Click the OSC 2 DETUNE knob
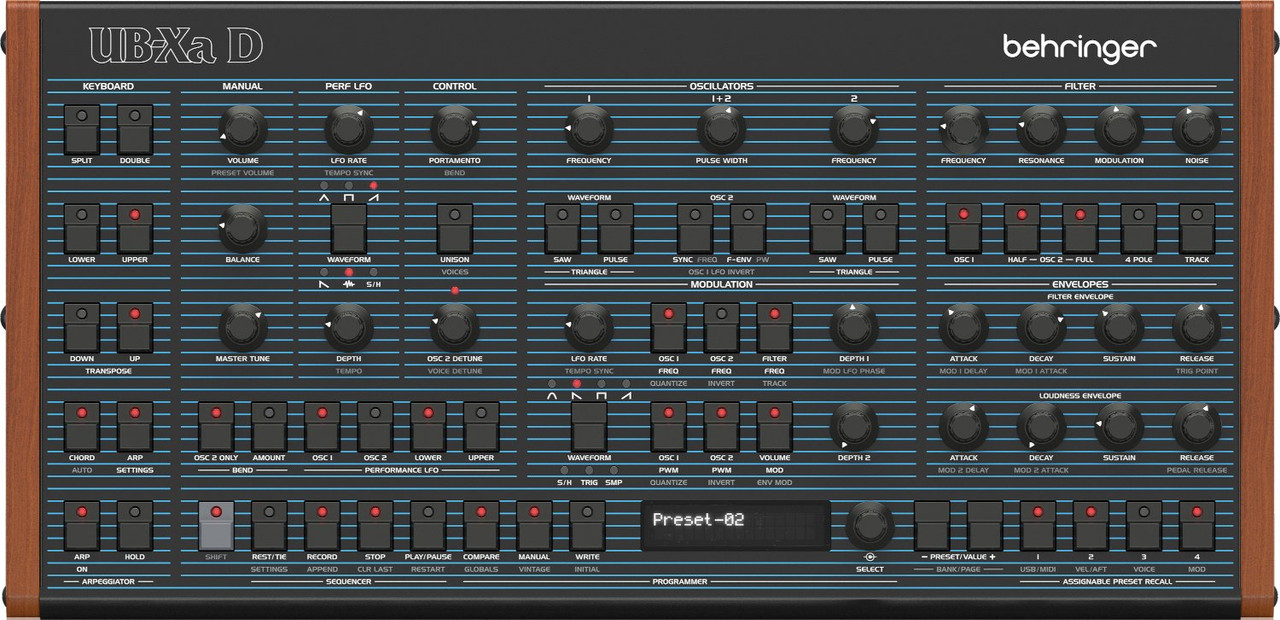Image resolution: width=1280 pixels, height=620 pixels. coord(455,327)
